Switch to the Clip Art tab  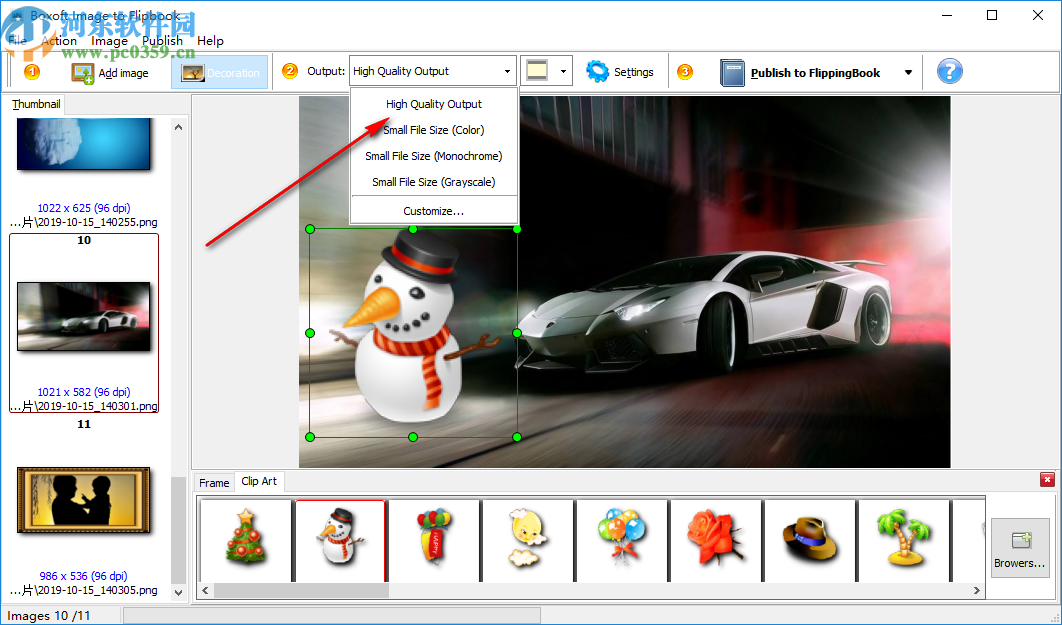259,482
